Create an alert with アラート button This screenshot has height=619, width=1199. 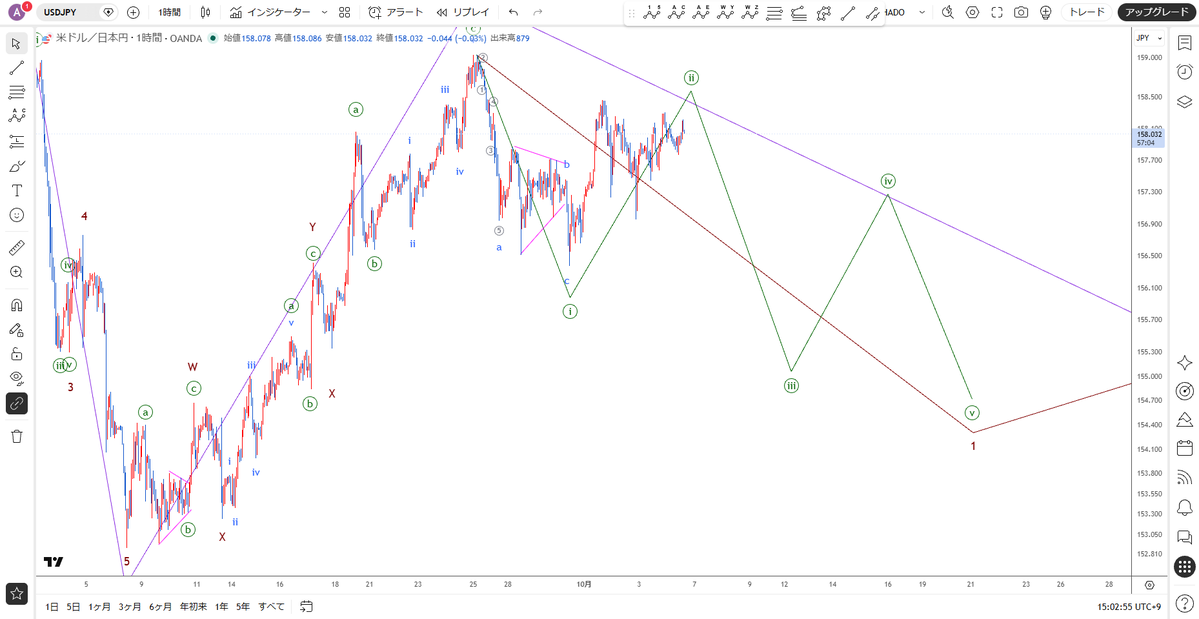[395, 12]
